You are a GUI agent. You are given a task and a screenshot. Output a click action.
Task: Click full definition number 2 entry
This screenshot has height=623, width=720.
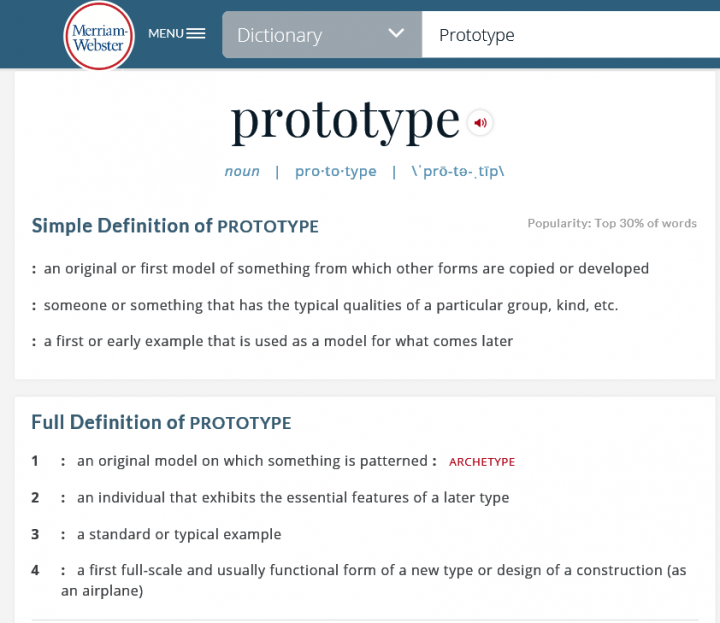click(x=270, y=498)
